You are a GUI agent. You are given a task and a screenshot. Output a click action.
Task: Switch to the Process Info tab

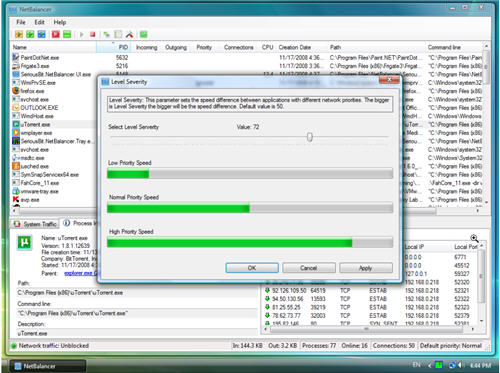click(80, 223)
